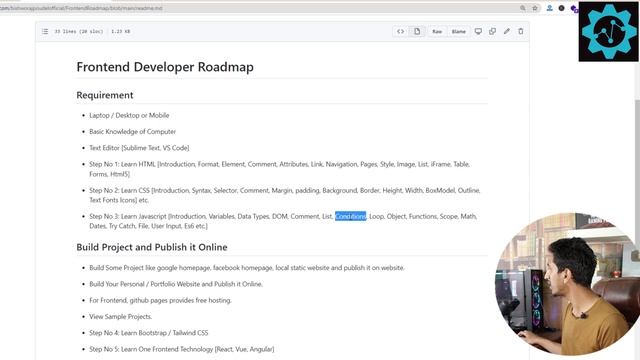Click 'Build Project and Publish it Online' heading
The image size is (640, 360).
click(152, 247)
